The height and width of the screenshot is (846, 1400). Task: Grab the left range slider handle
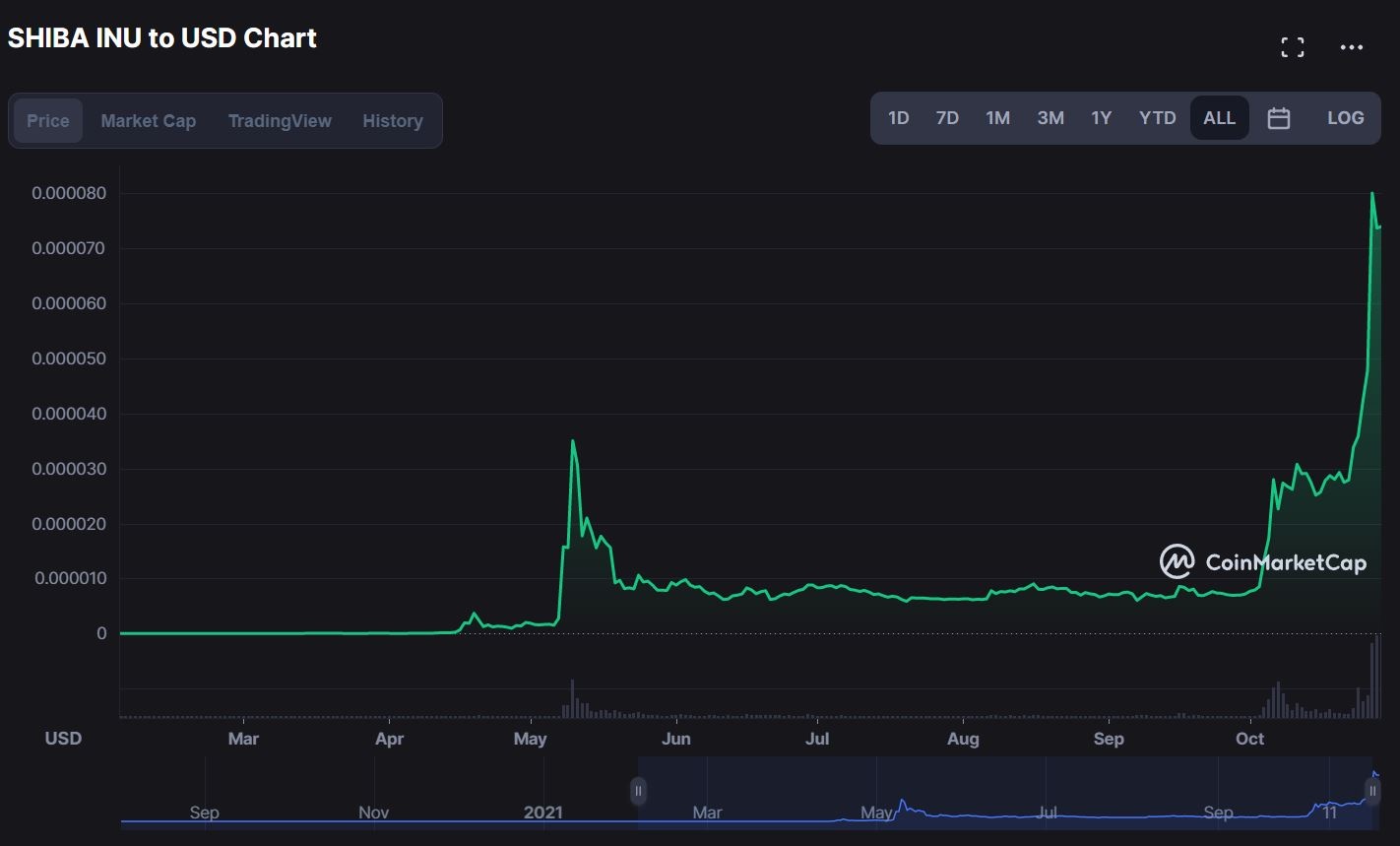[638, 791]
